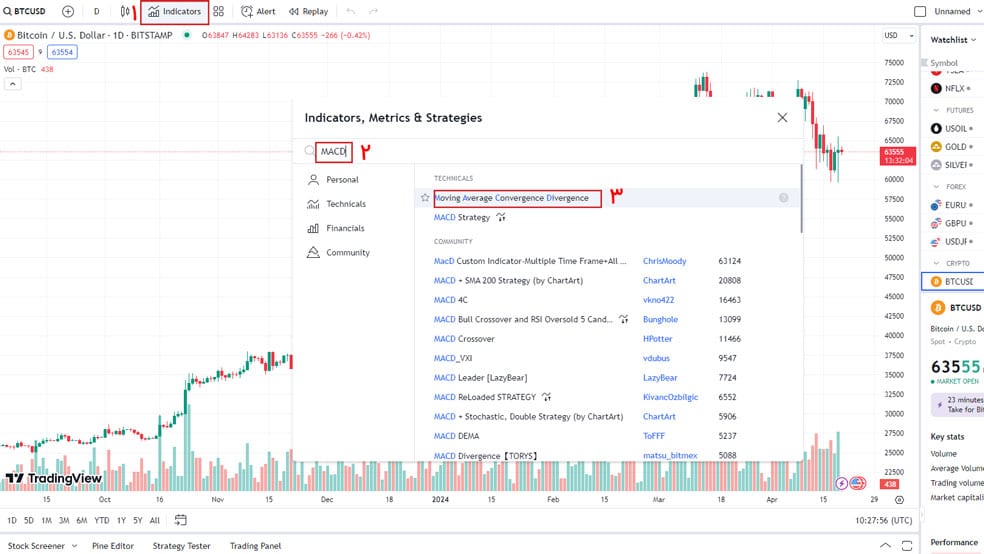Open the USD currency dropdown

[899, 35]
